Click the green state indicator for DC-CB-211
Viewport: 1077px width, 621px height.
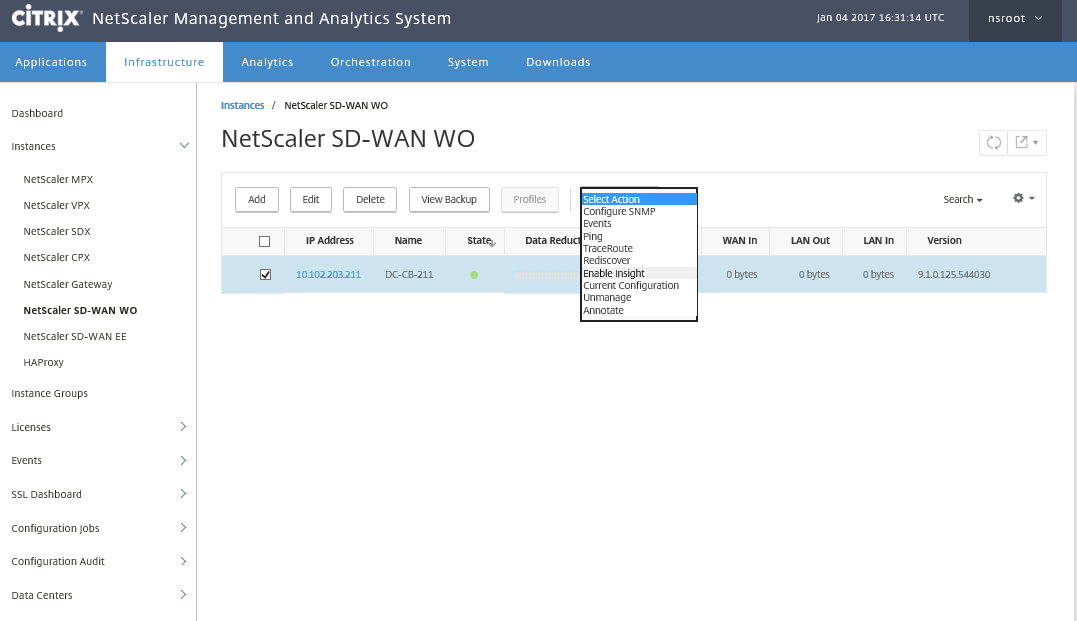(474, 275)
